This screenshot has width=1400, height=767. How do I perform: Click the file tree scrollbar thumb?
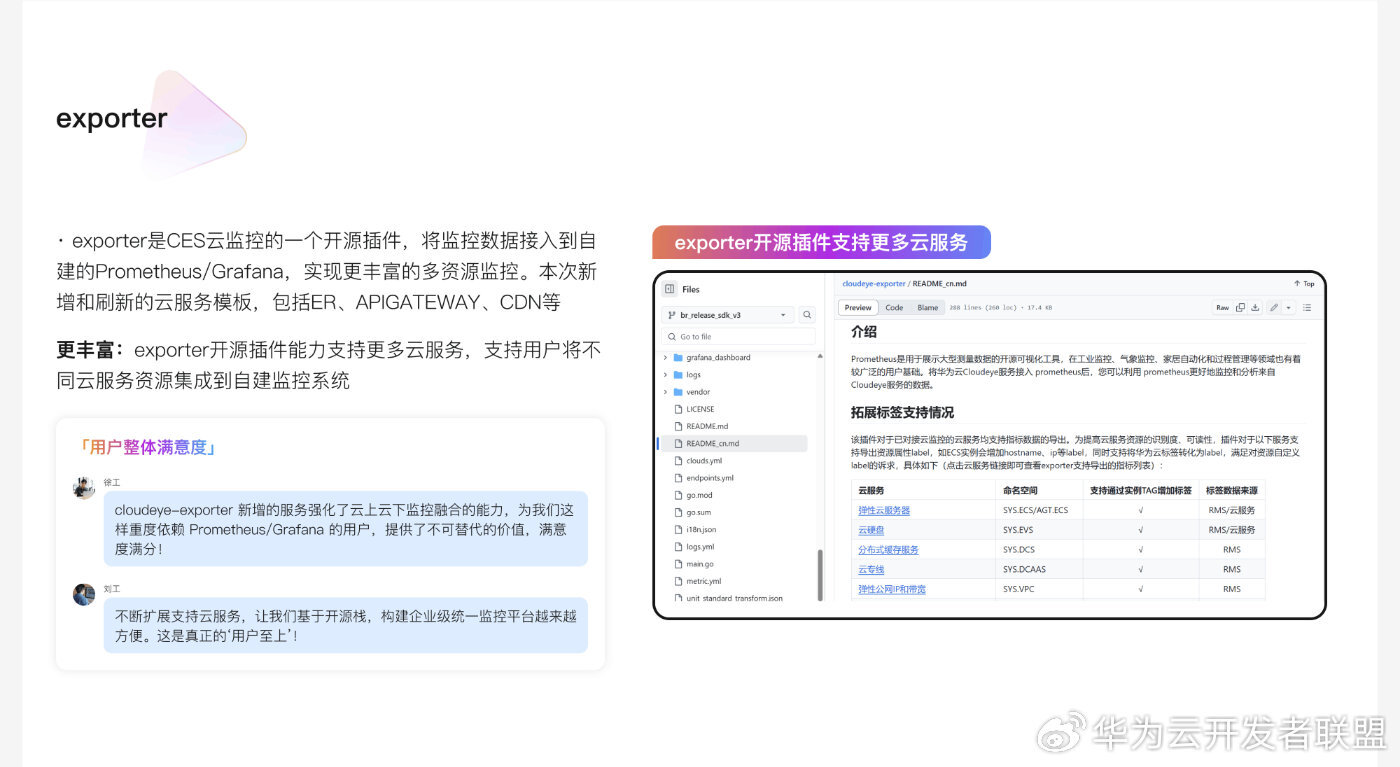820,575
